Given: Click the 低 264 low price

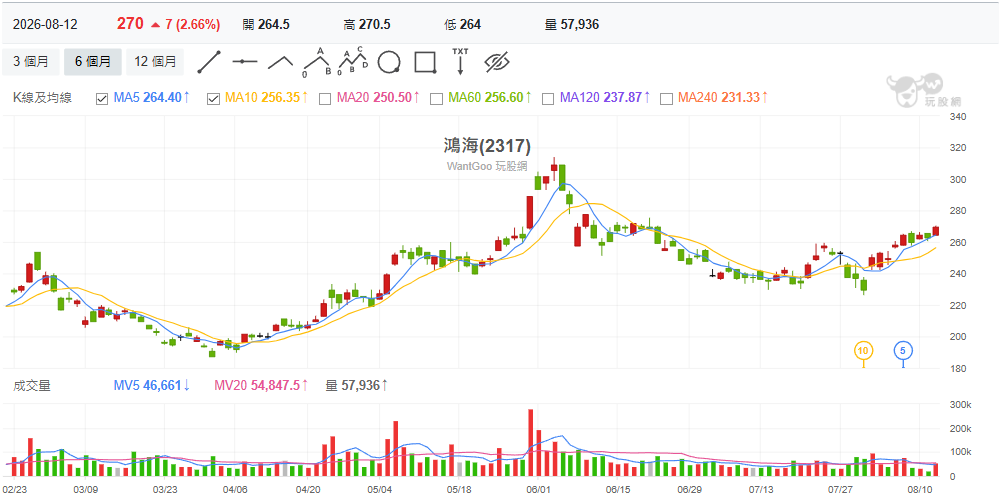Looking at the screenshot, I should 462,24.
